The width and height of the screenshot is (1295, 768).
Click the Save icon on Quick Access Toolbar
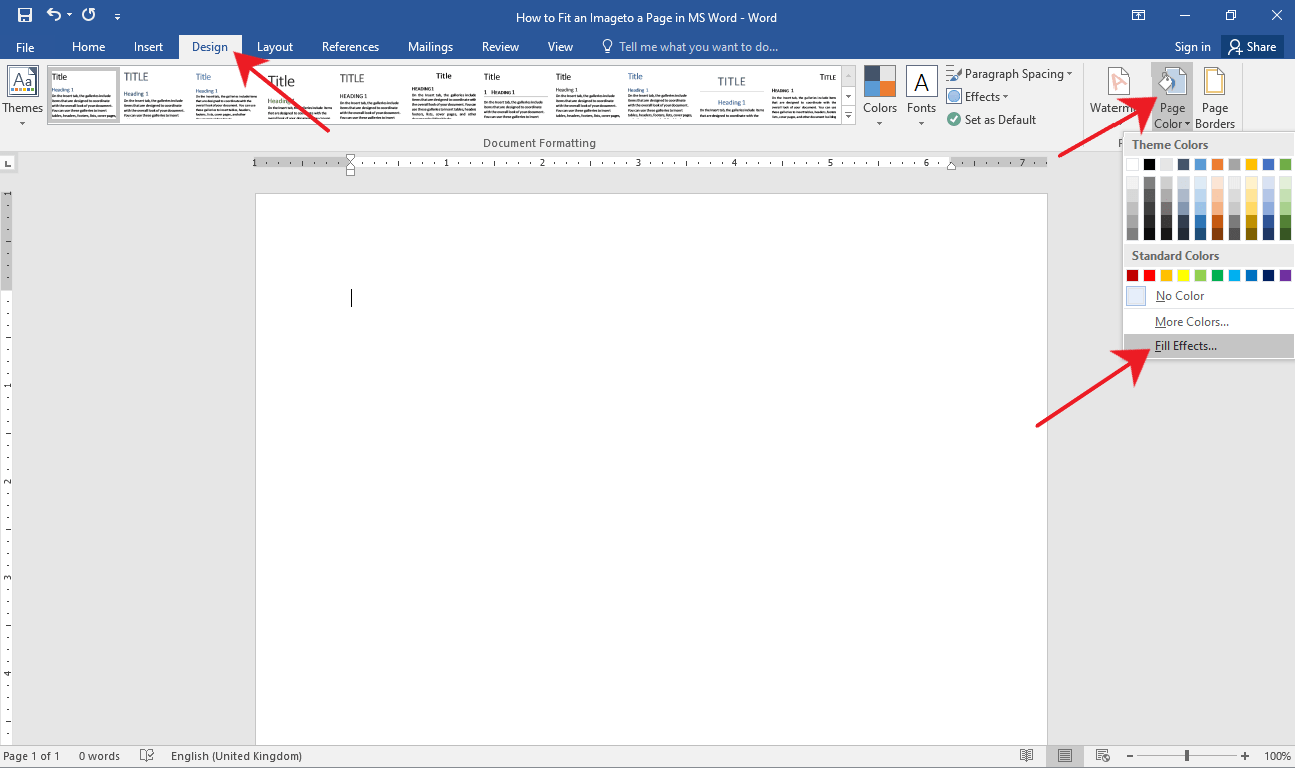tap(23, 15)
